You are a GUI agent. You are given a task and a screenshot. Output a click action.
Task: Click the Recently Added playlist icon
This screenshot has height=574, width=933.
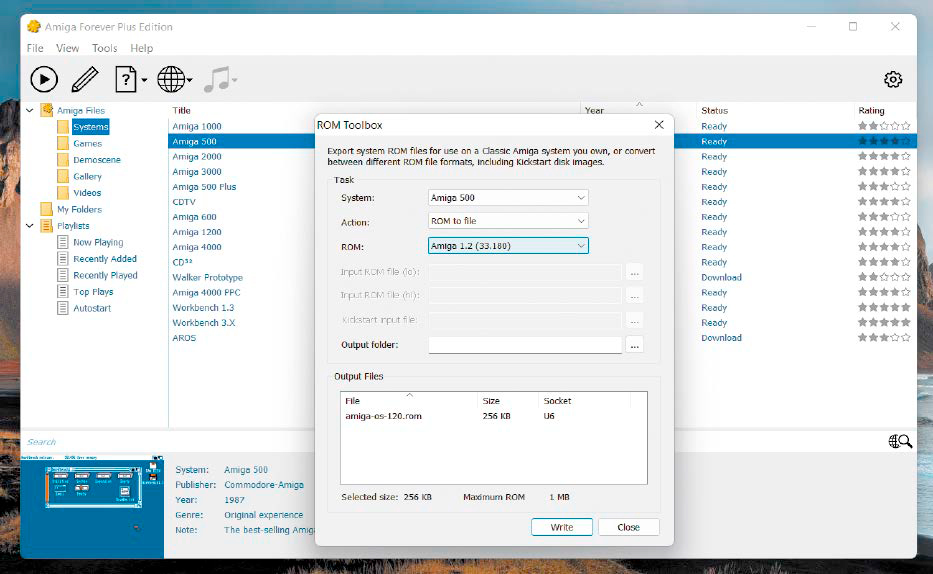click(x=62, y=259)
